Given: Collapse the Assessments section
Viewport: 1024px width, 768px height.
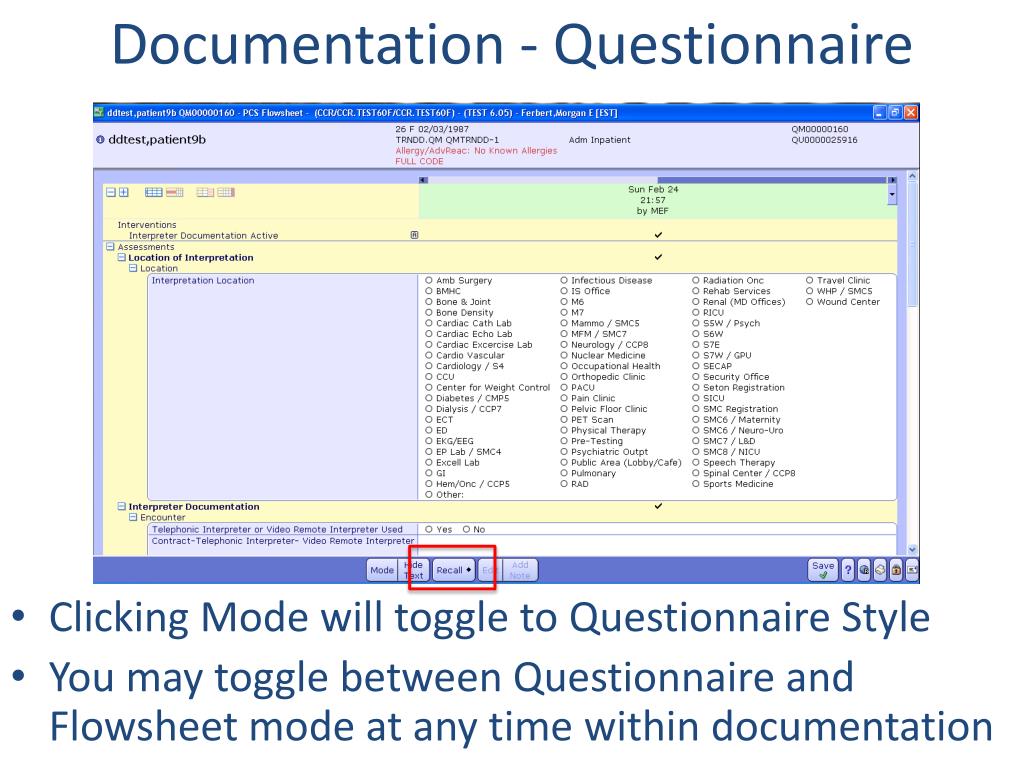Looking at the screenshot, I should pos(110,247).
